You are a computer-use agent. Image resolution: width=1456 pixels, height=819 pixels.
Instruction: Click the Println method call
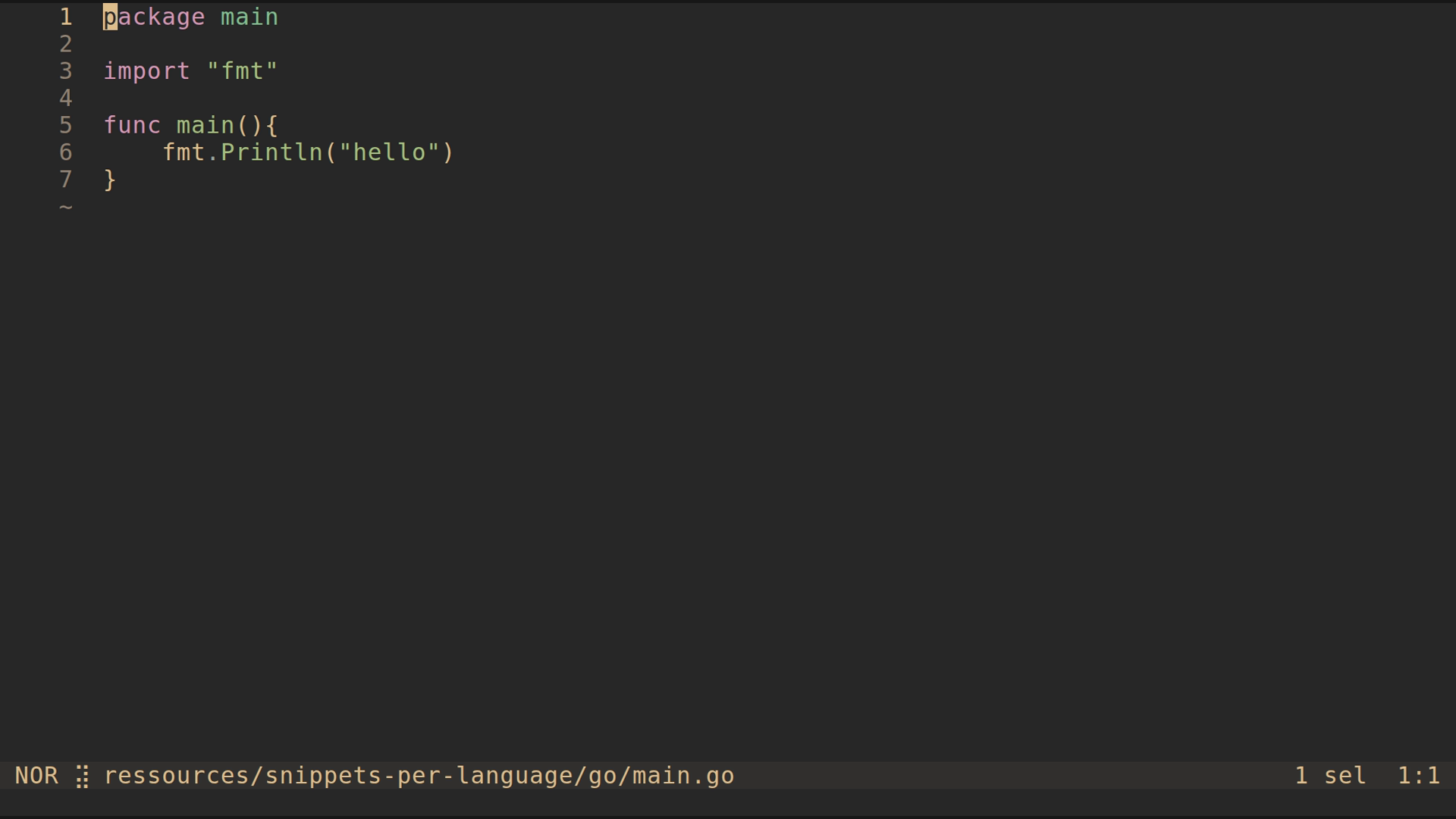[x=271, y=152]
